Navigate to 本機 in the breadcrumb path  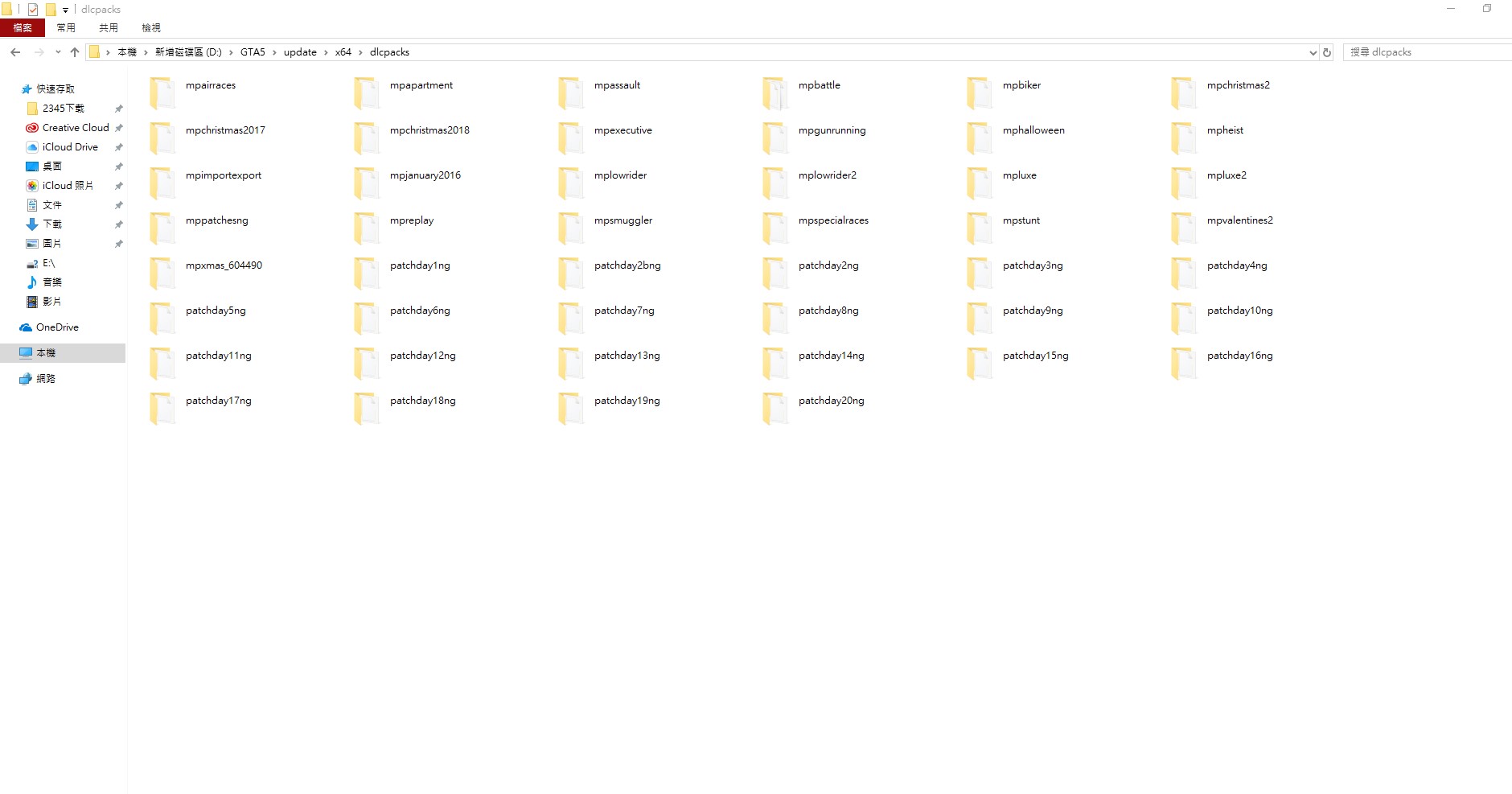127,52
